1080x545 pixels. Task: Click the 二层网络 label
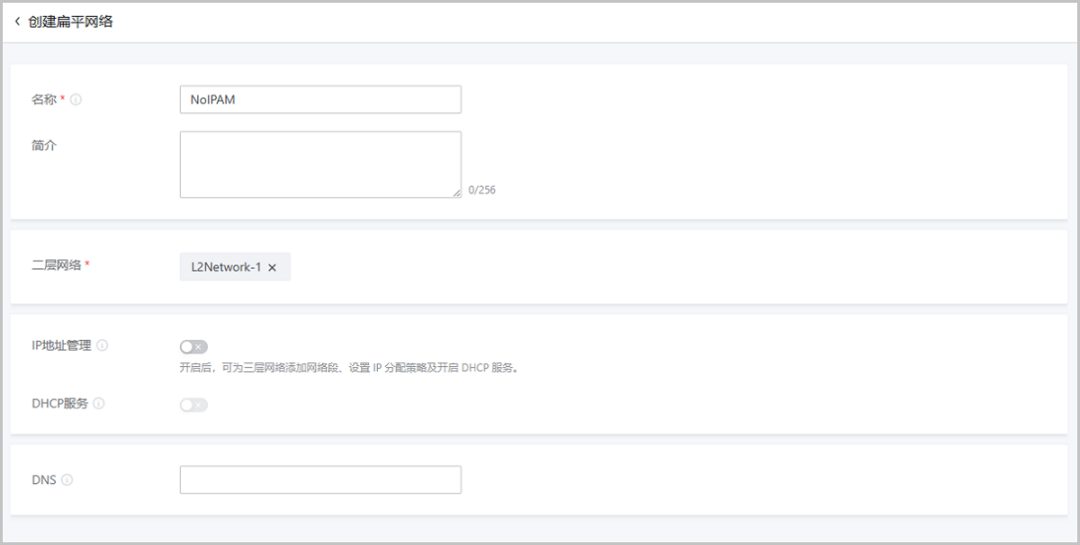pyautogui.click(x=57, y=265)
